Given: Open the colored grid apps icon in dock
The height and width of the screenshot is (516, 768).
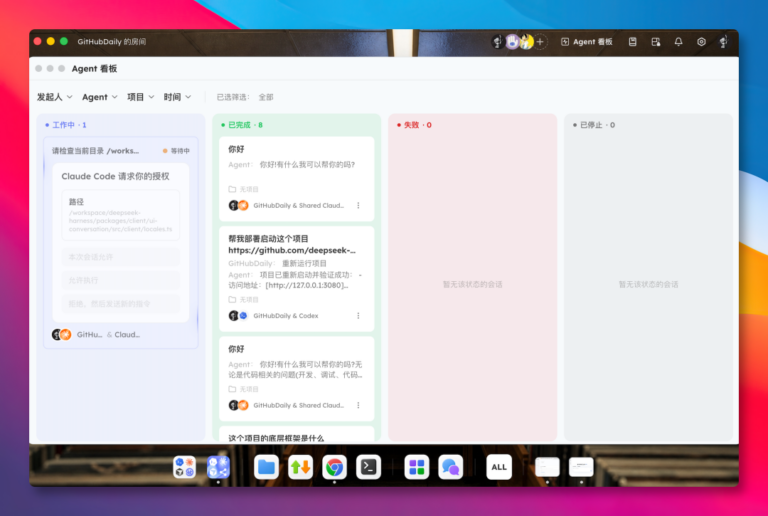Looking at the screenshot, I should [417, 467].
